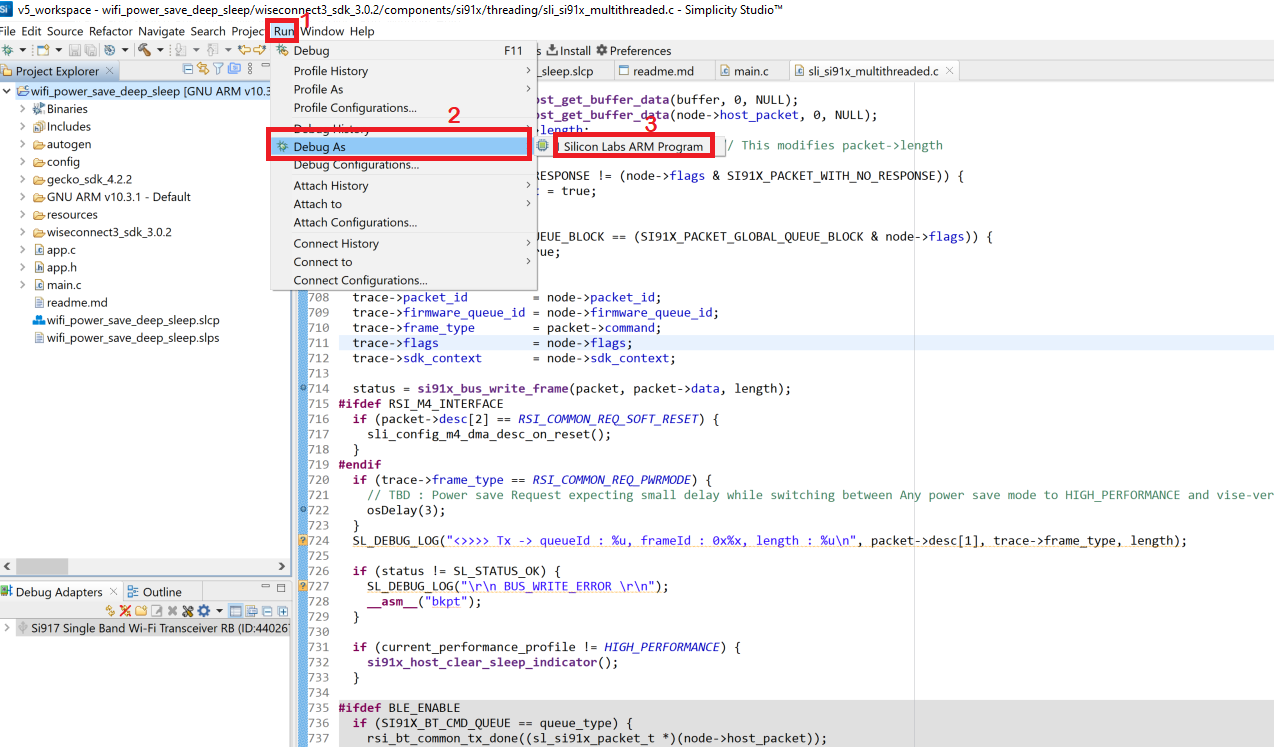Close the sli_si91x_multithreaded.c editor tab
The image size is (1274, 747).
coord(949,71)
